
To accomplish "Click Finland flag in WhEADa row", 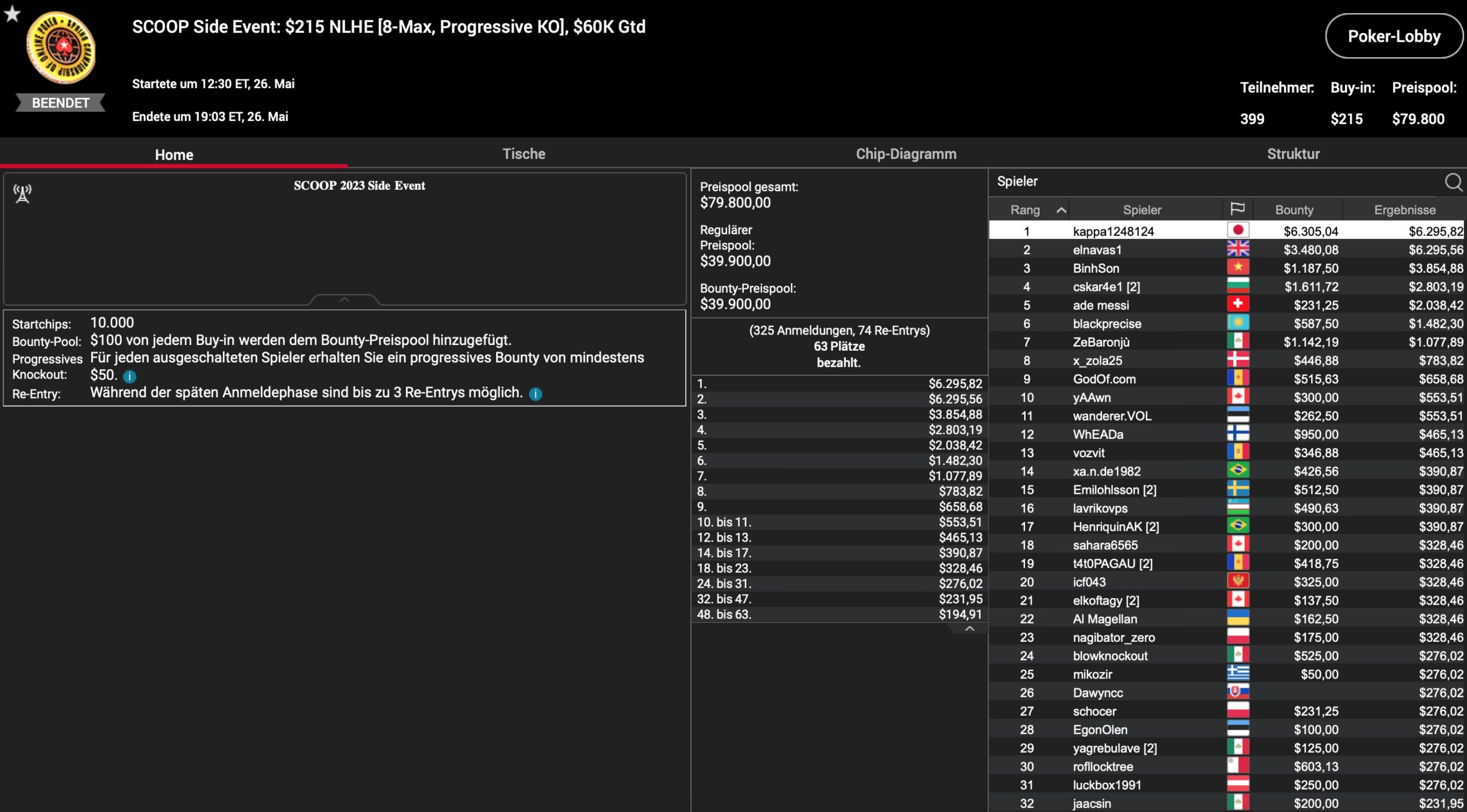I will [x=1238, y=433].
